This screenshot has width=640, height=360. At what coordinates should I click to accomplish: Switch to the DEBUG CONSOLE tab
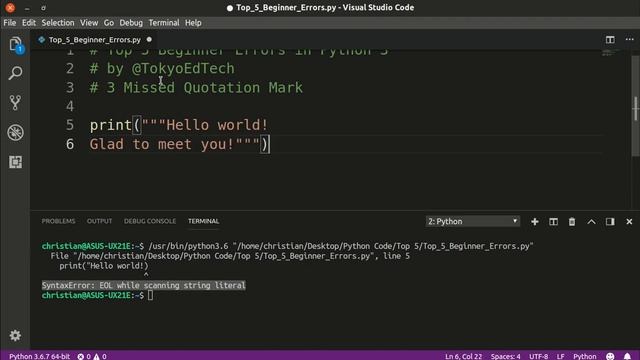(150, 221)
